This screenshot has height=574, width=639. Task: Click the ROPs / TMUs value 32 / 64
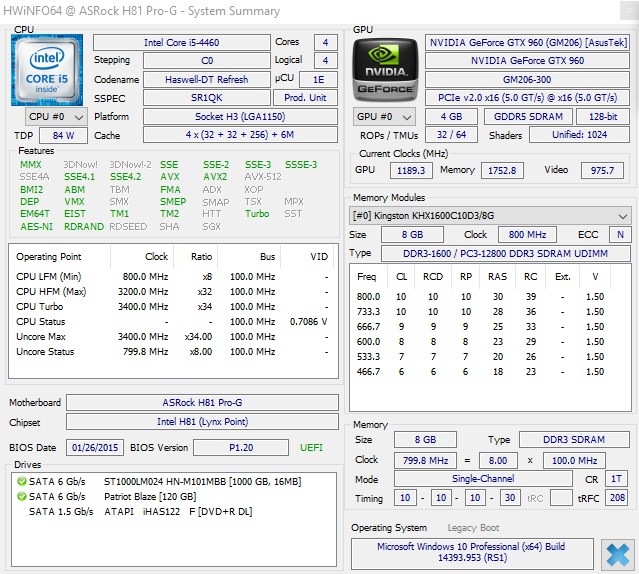pos(451,134)
